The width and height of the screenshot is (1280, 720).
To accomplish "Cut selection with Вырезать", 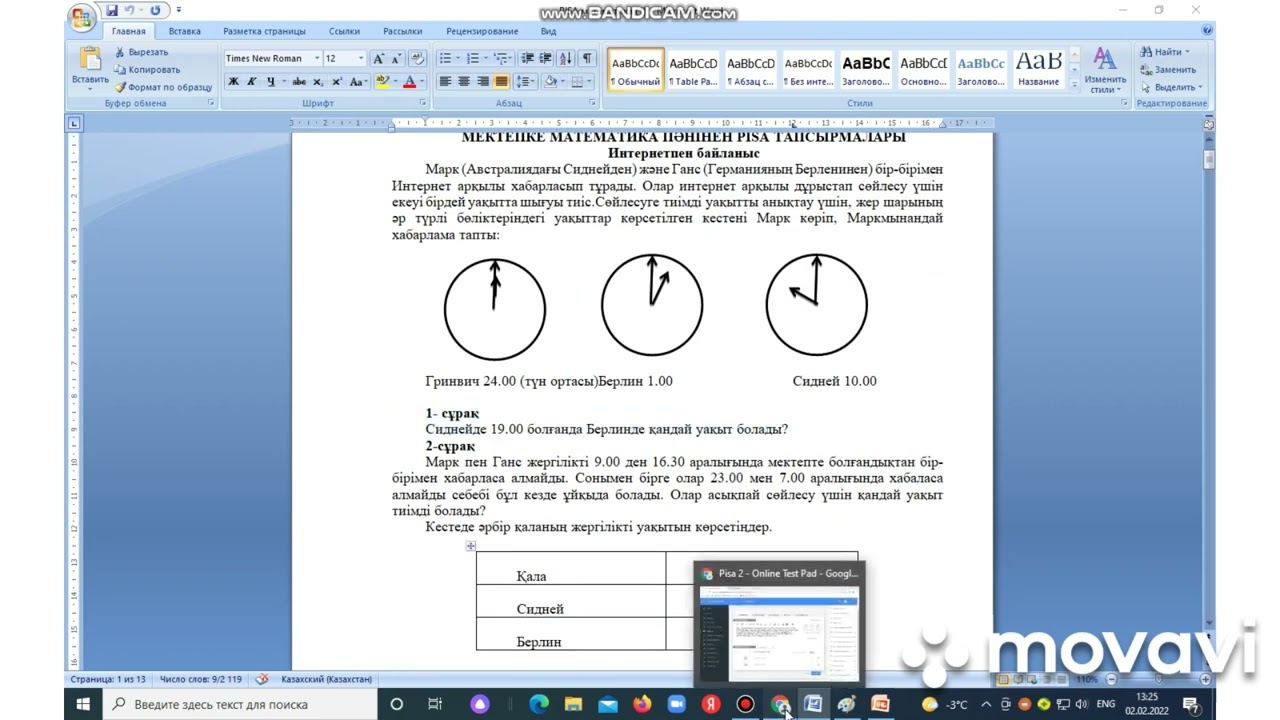I will [x=141, y=52].
